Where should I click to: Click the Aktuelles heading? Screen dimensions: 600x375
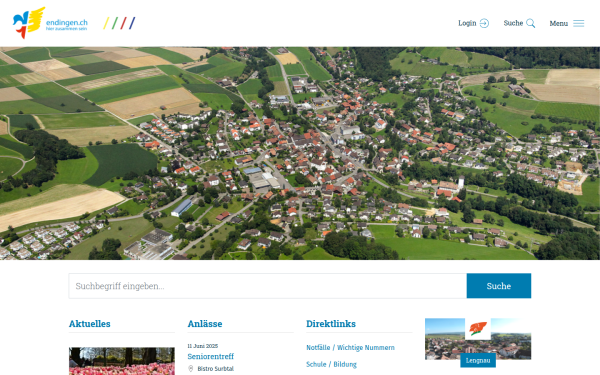[90, 324]
